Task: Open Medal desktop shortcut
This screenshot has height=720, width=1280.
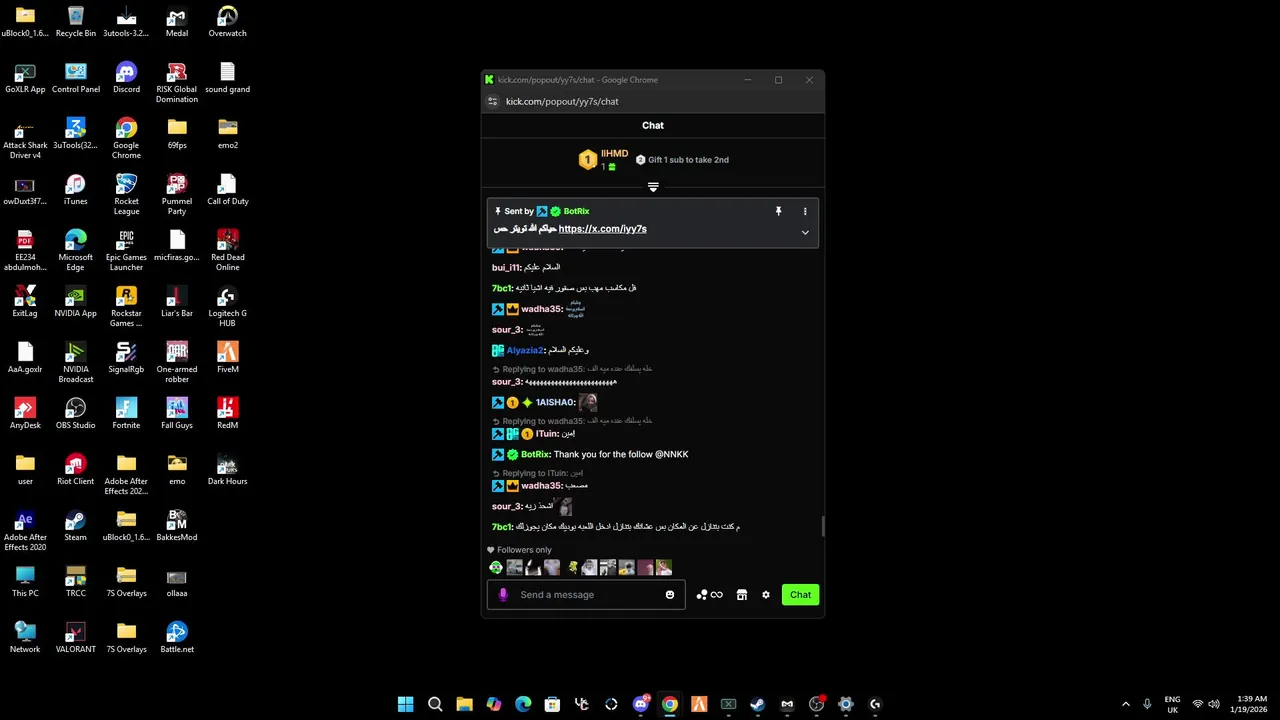Action: click(177, 22)
